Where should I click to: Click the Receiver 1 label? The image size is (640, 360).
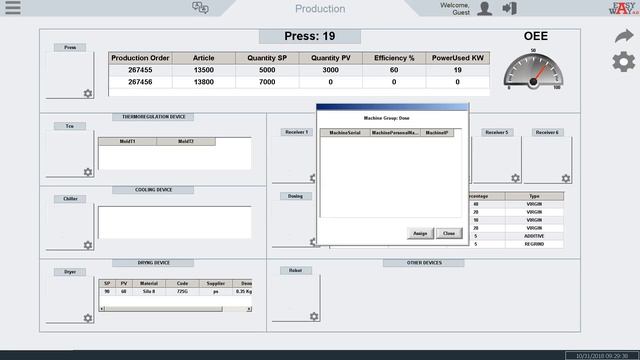pos(297,132)
